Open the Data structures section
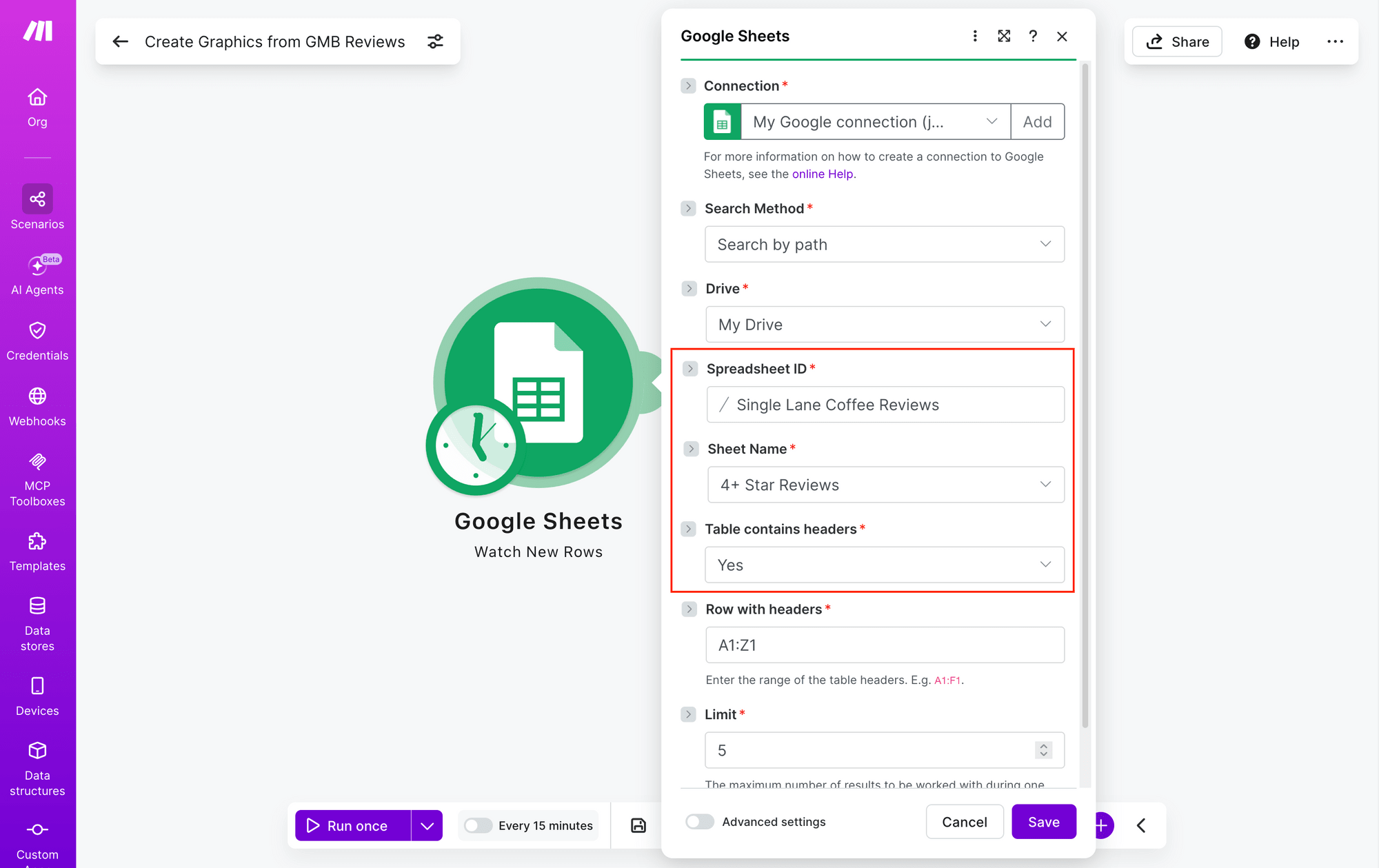The height and width of the screenshot is (868, 1379). click(x=37, y=769)
